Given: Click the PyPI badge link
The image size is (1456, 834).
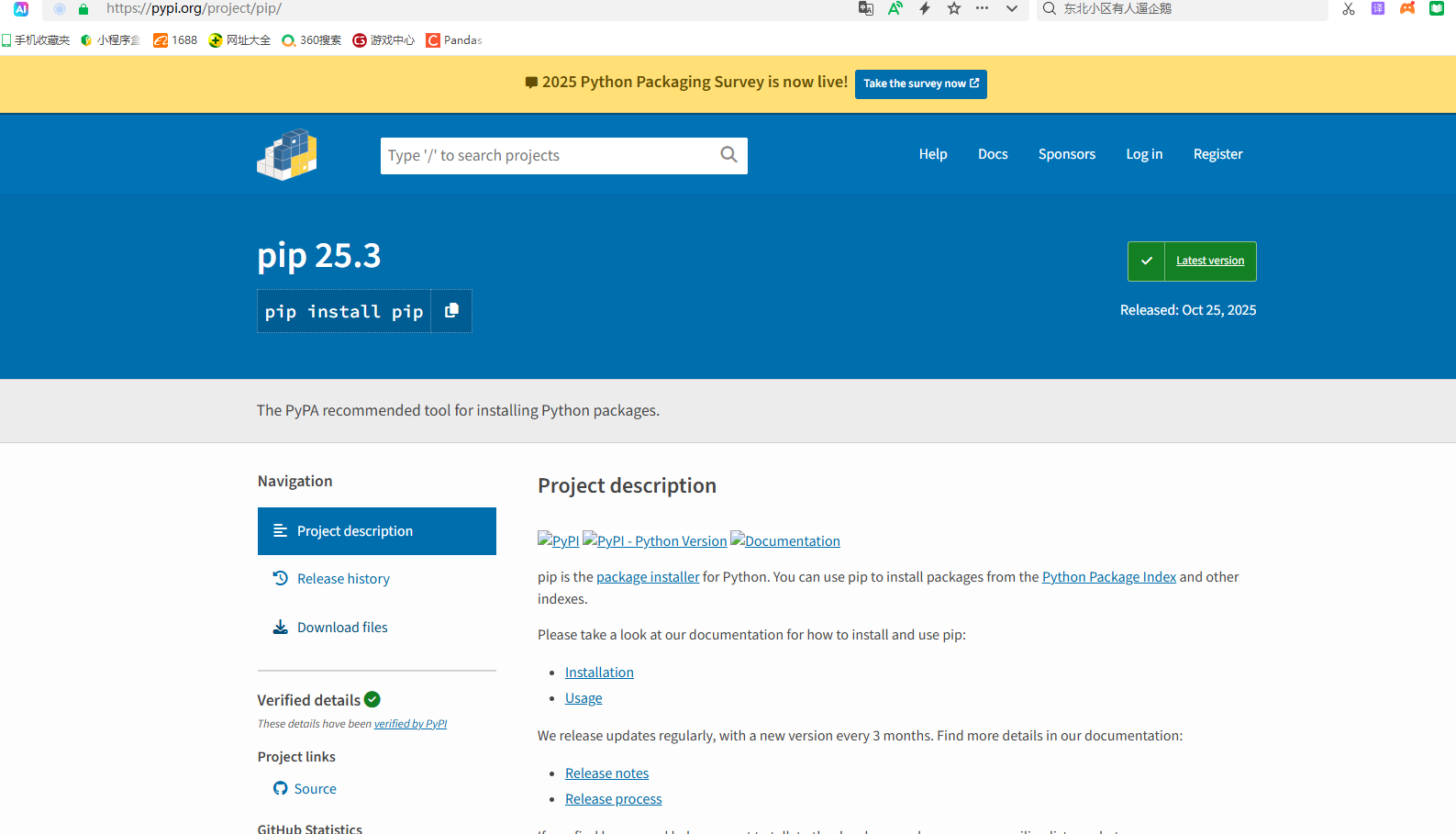Looking at the screenshot, I should [x=559, y=540].
